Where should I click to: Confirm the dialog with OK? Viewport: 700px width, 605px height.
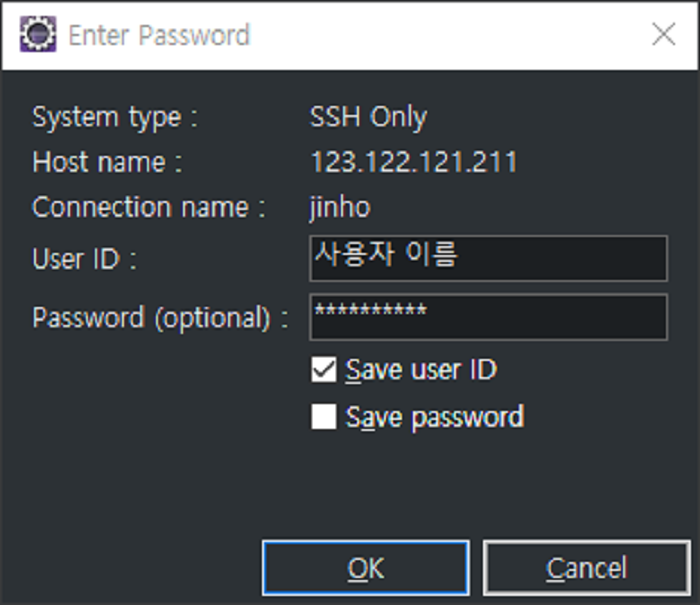tap(366, 568)
